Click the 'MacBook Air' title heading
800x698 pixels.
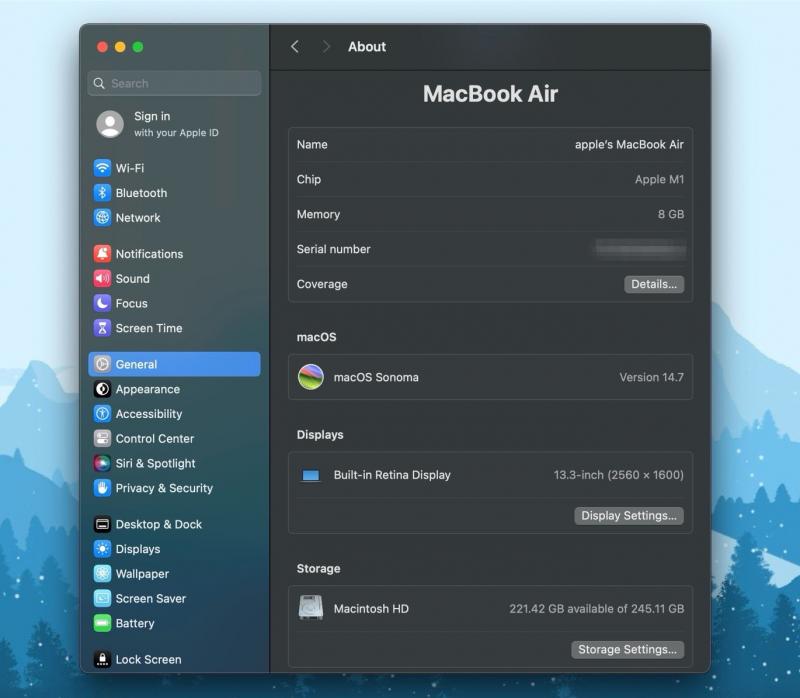pyautogui.click(x=490, y=94)
